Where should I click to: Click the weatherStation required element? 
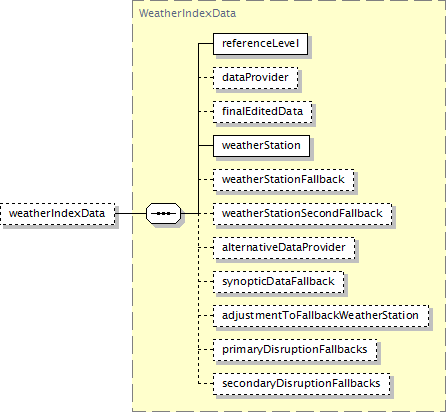(261, 146)
